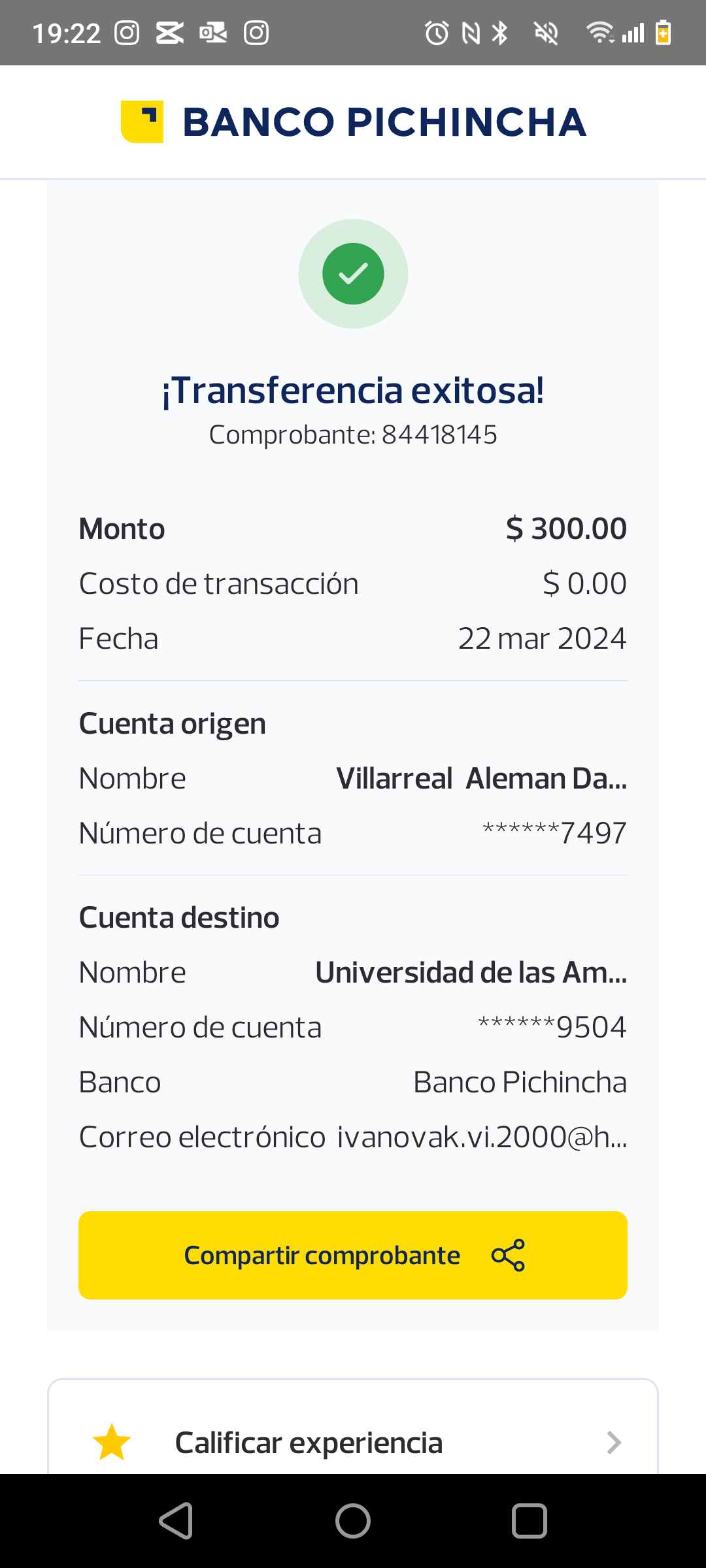Open chevron next to Calificar experiencia
706x1568 pixels.
tap(613, 1442)
